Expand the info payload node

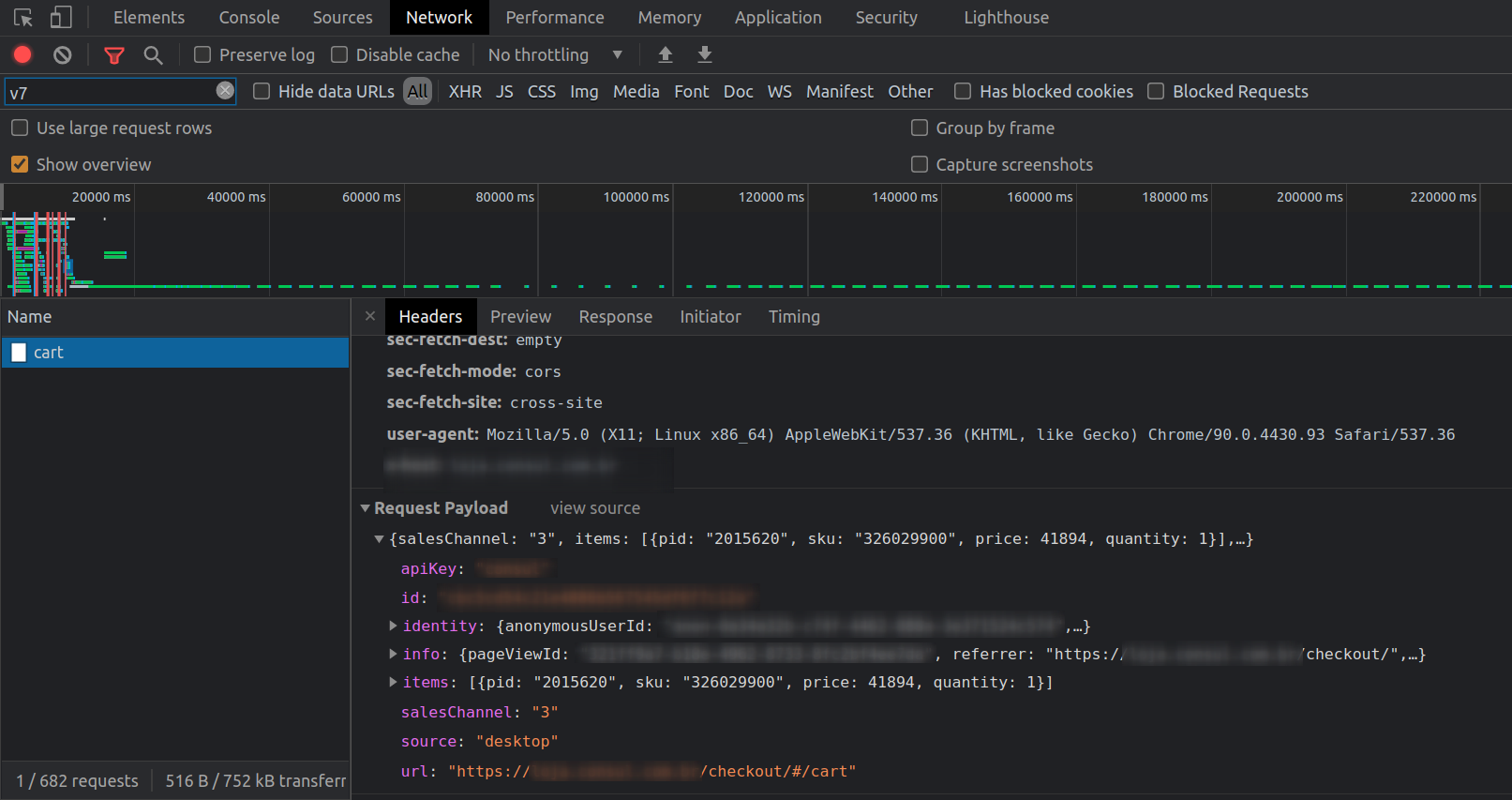pyautogui.click(x=393, y=654)
